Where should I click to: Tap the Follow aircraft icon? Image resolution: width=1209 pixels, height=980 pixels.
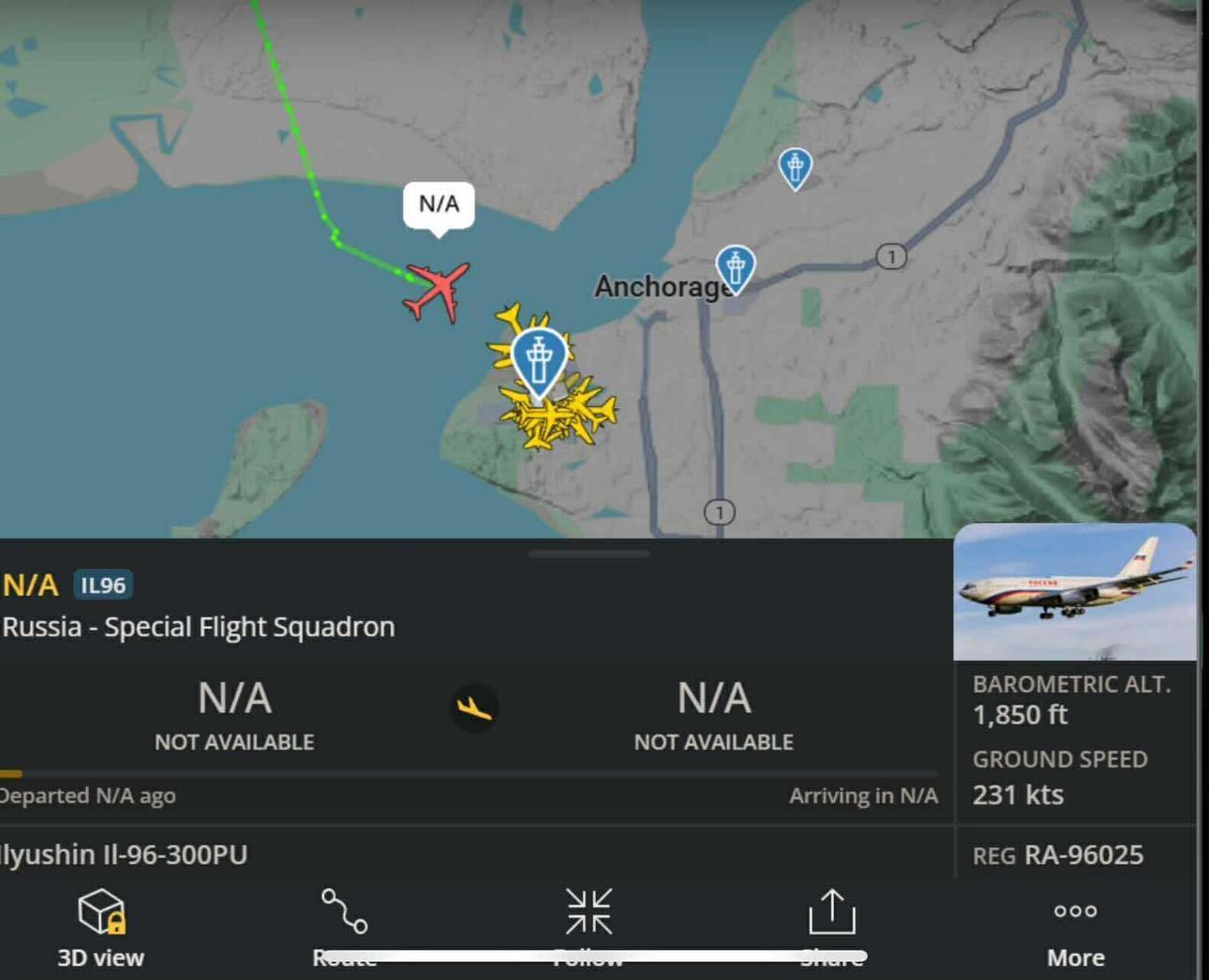588,911
